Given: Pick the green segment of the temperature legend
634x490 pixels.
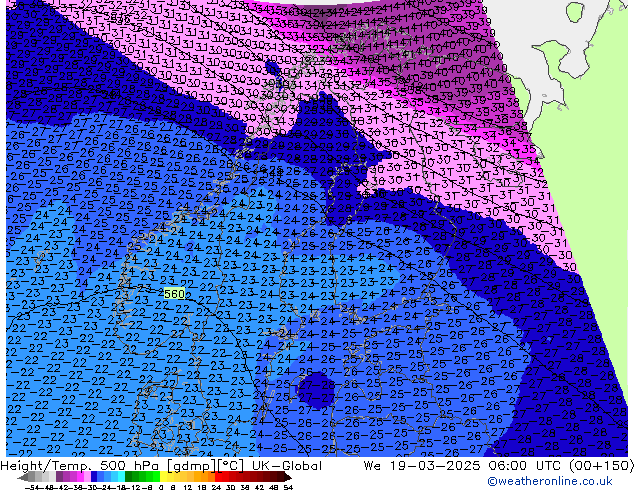Looking at the screenshot, I should pos(140,478).
